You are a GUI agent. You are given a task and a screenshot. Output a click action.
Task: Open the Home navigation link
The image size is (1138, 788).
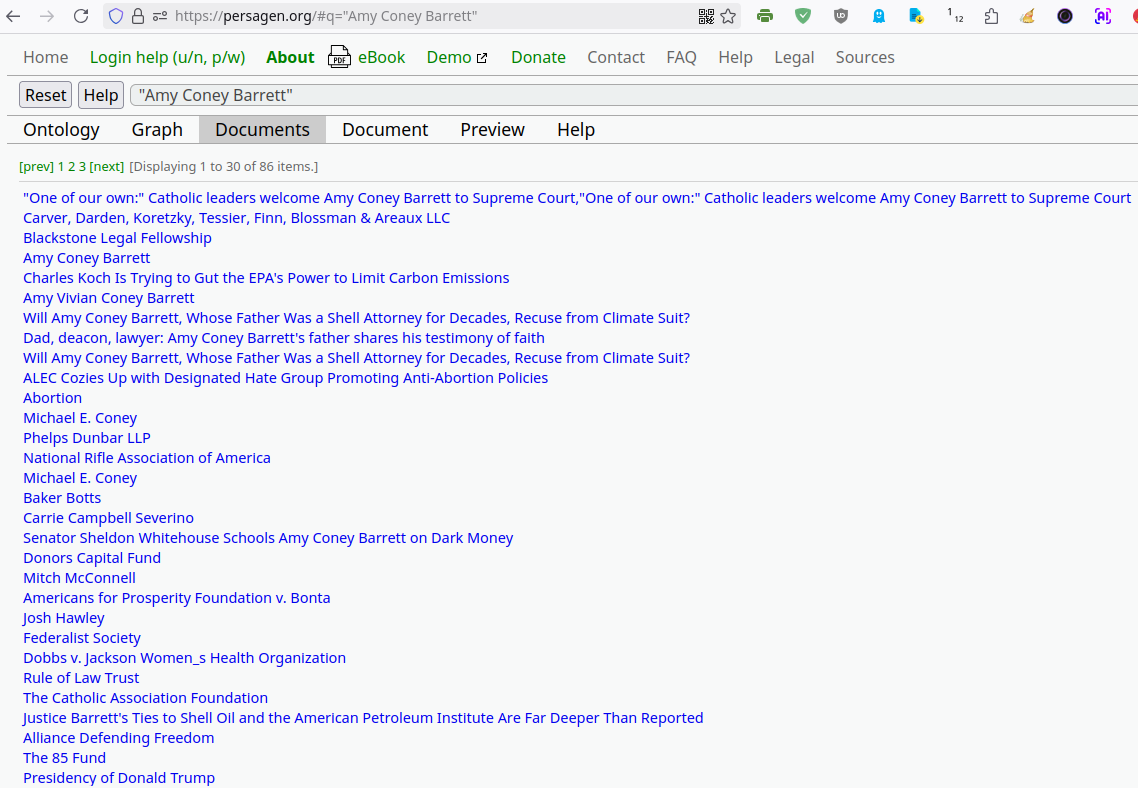pyautogui.click(x=46, y=57)
